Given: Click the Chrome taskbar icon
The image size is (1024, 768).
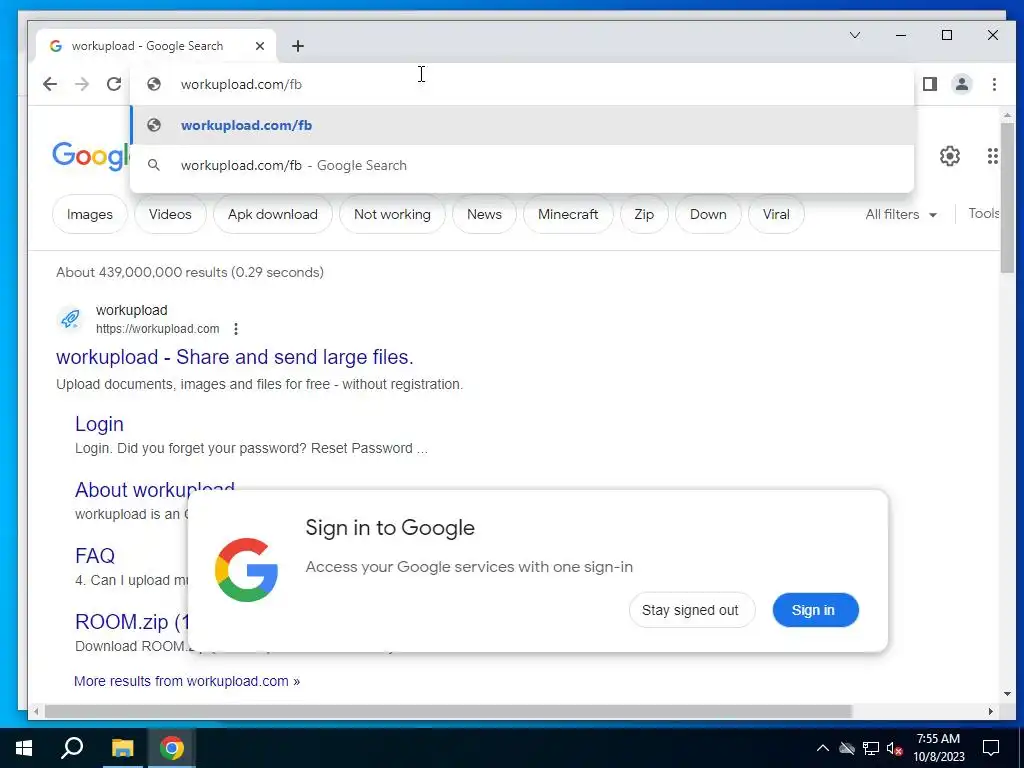Looking at the screenshot, I should [x=172, y=748].
